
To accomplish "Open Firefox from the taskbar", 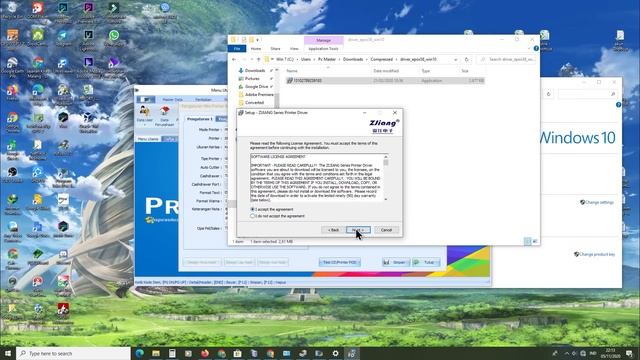I will (205, 353).
